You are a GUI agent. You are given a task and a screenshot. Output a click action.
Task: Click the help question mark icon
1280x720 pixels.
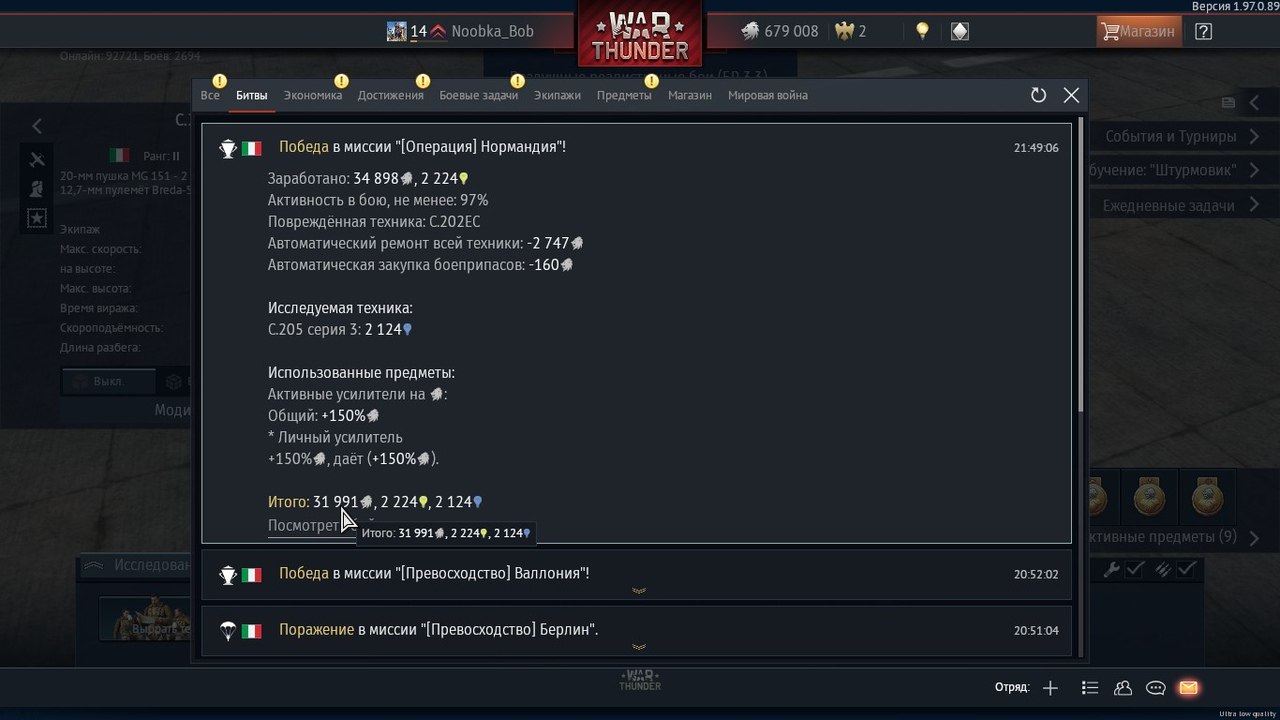point(1204,31)
